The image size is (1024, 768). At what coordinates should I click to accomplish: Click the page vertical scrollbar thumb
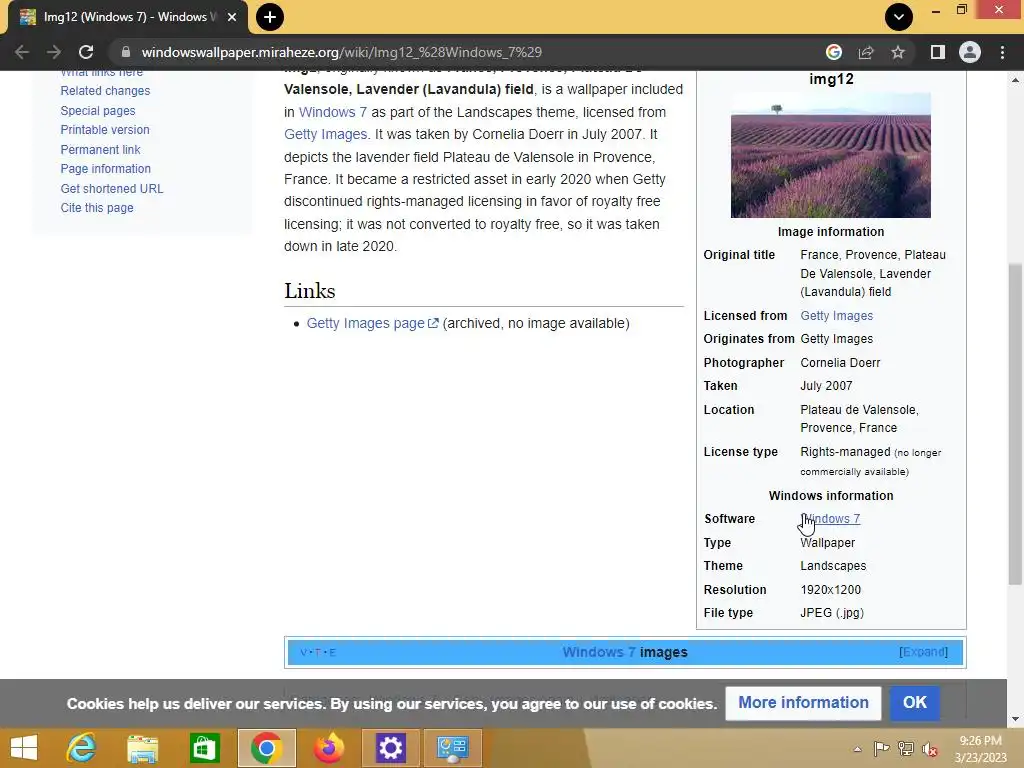[x=1015, y=424]
